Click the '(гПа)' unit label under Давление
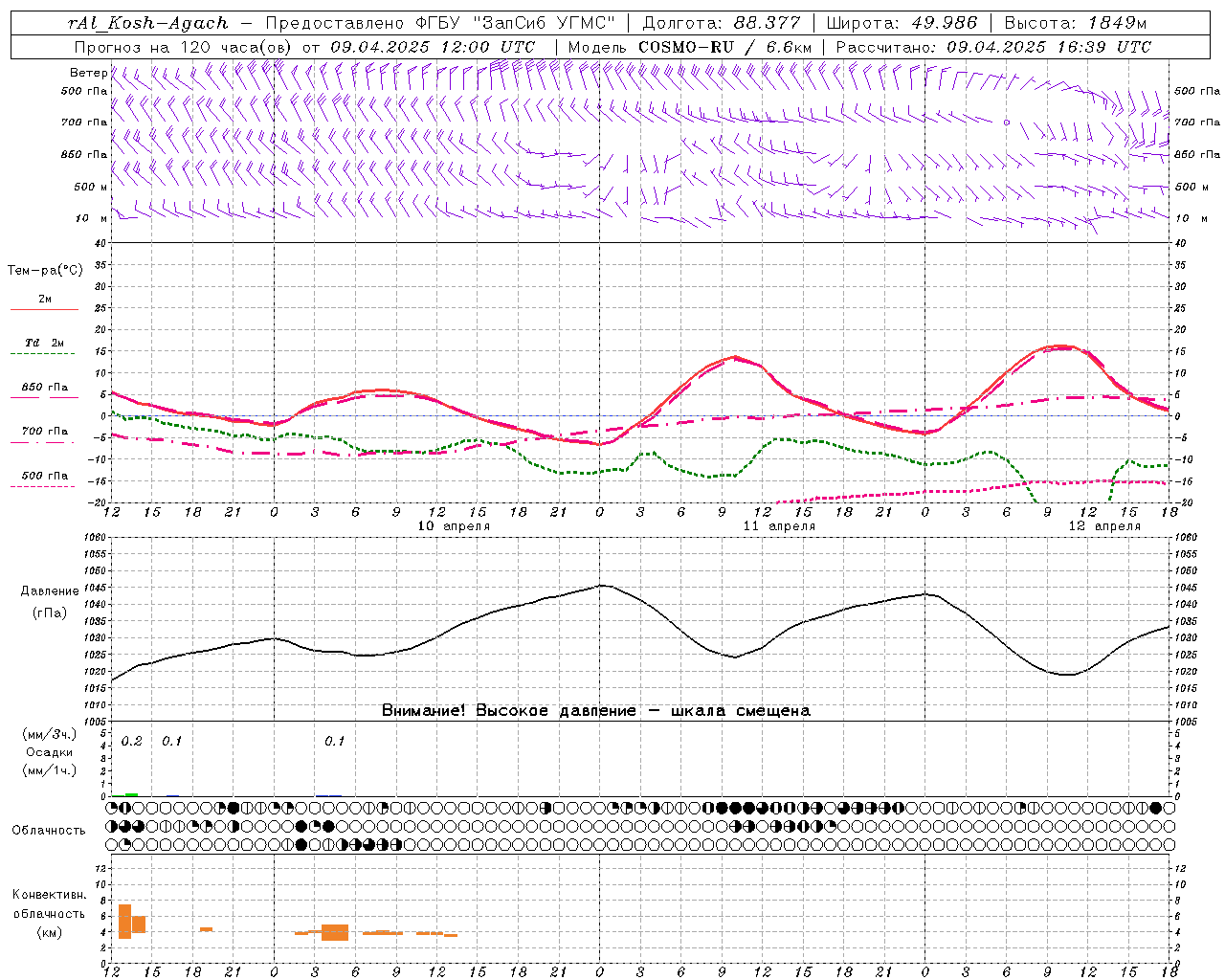The image size is (1225, 980). [x=50, y=612]
